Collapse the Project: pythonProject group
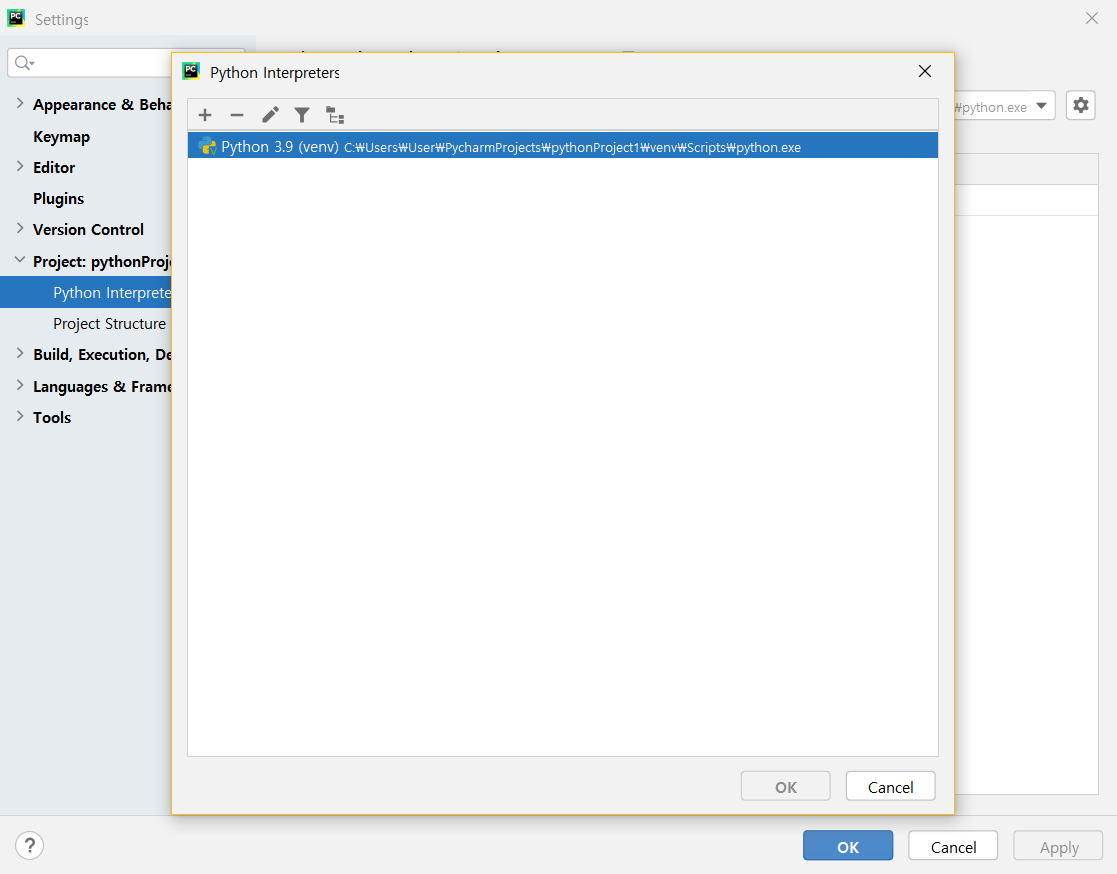Viewport: 1117px width, 874px height. click(20, 261)
